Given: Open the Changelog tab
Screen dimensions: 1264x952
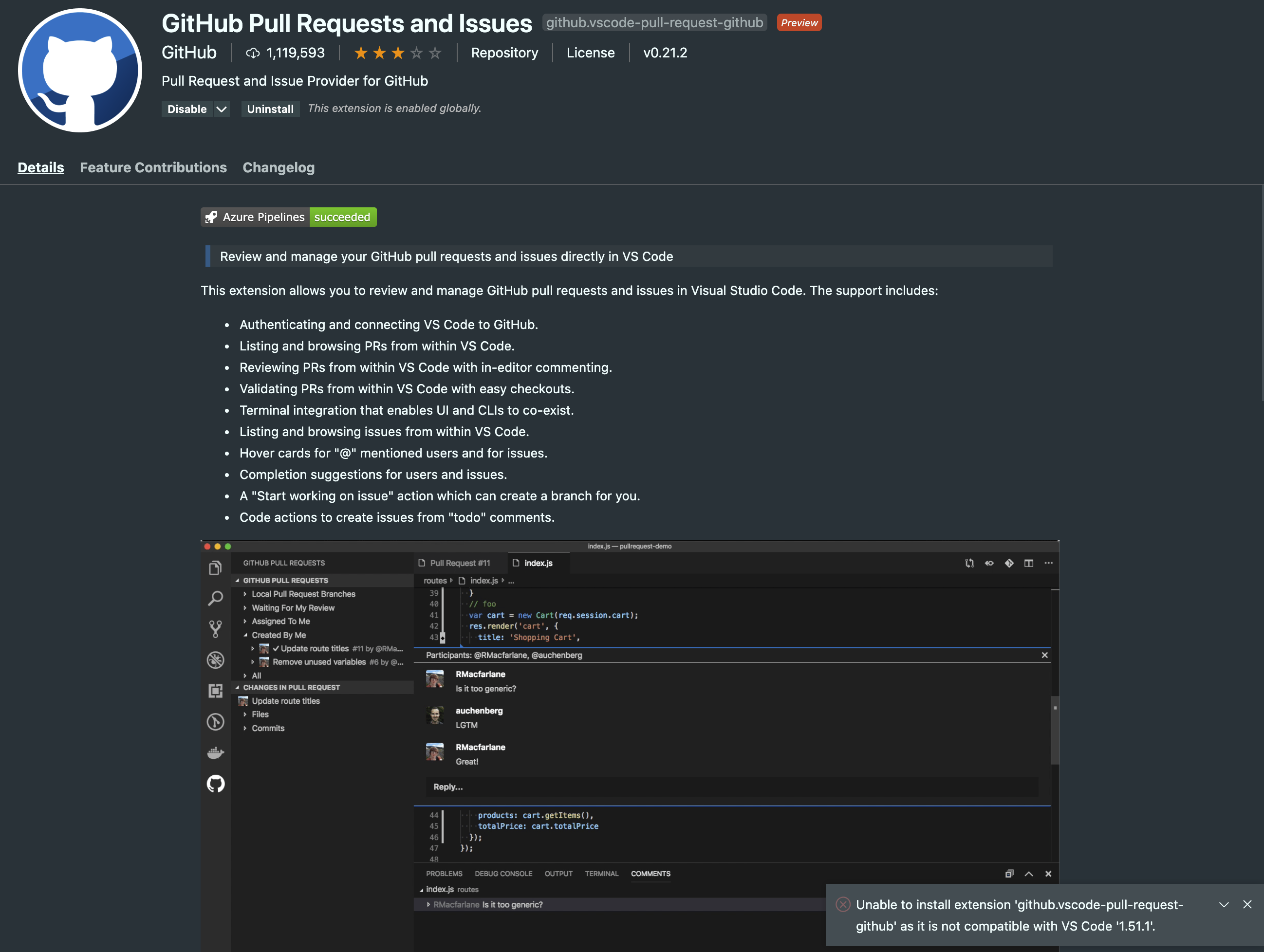Looking at the screenshot, I should (x=279, y=167).
